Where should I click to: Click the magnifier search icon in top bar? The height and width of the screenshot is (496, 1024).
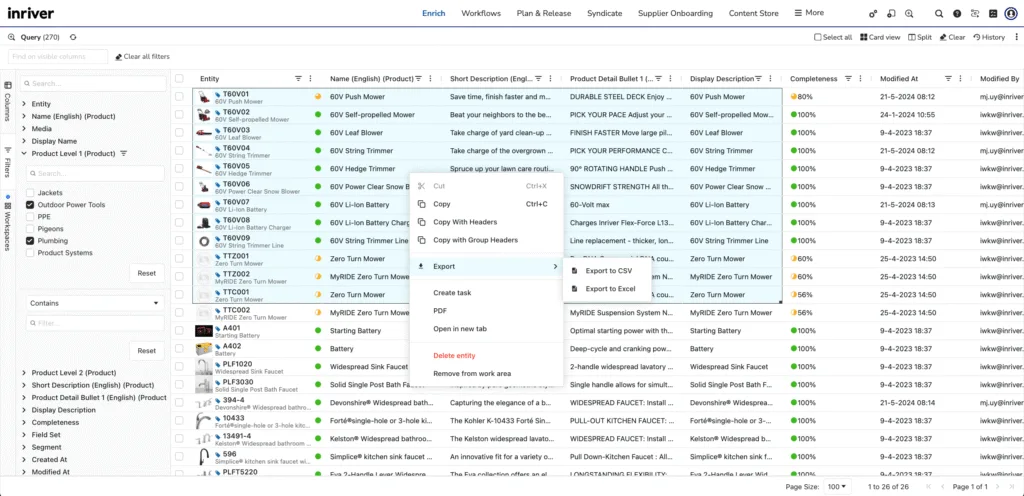click(x=938, y=14)
